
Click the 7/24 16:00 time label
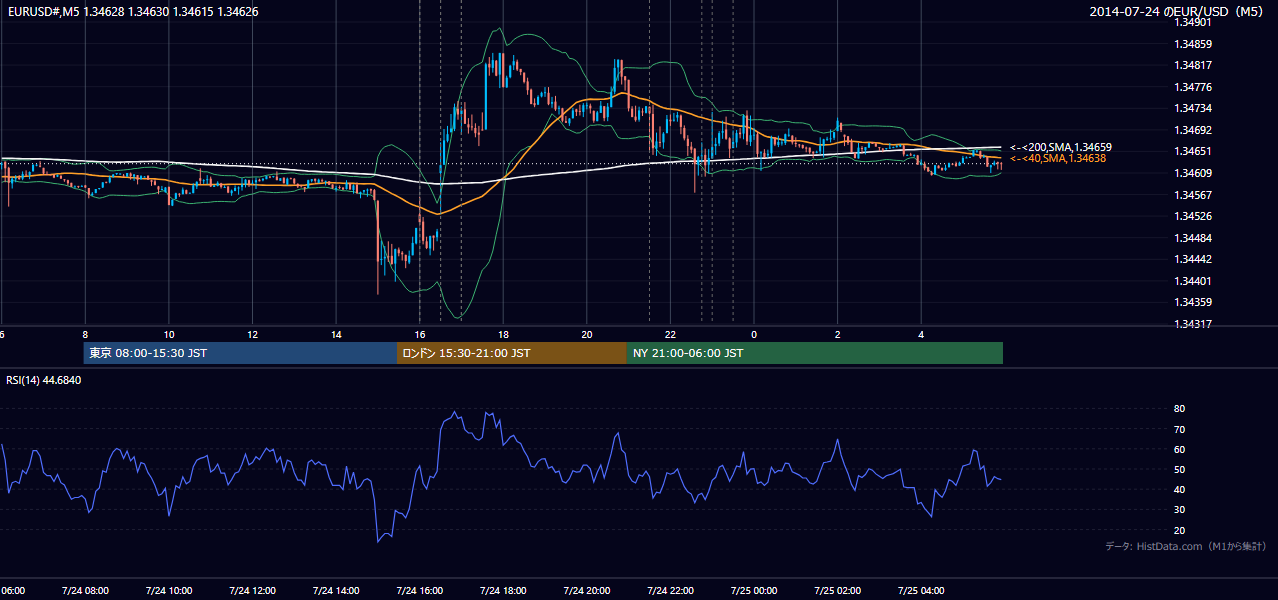click(420, 591)
